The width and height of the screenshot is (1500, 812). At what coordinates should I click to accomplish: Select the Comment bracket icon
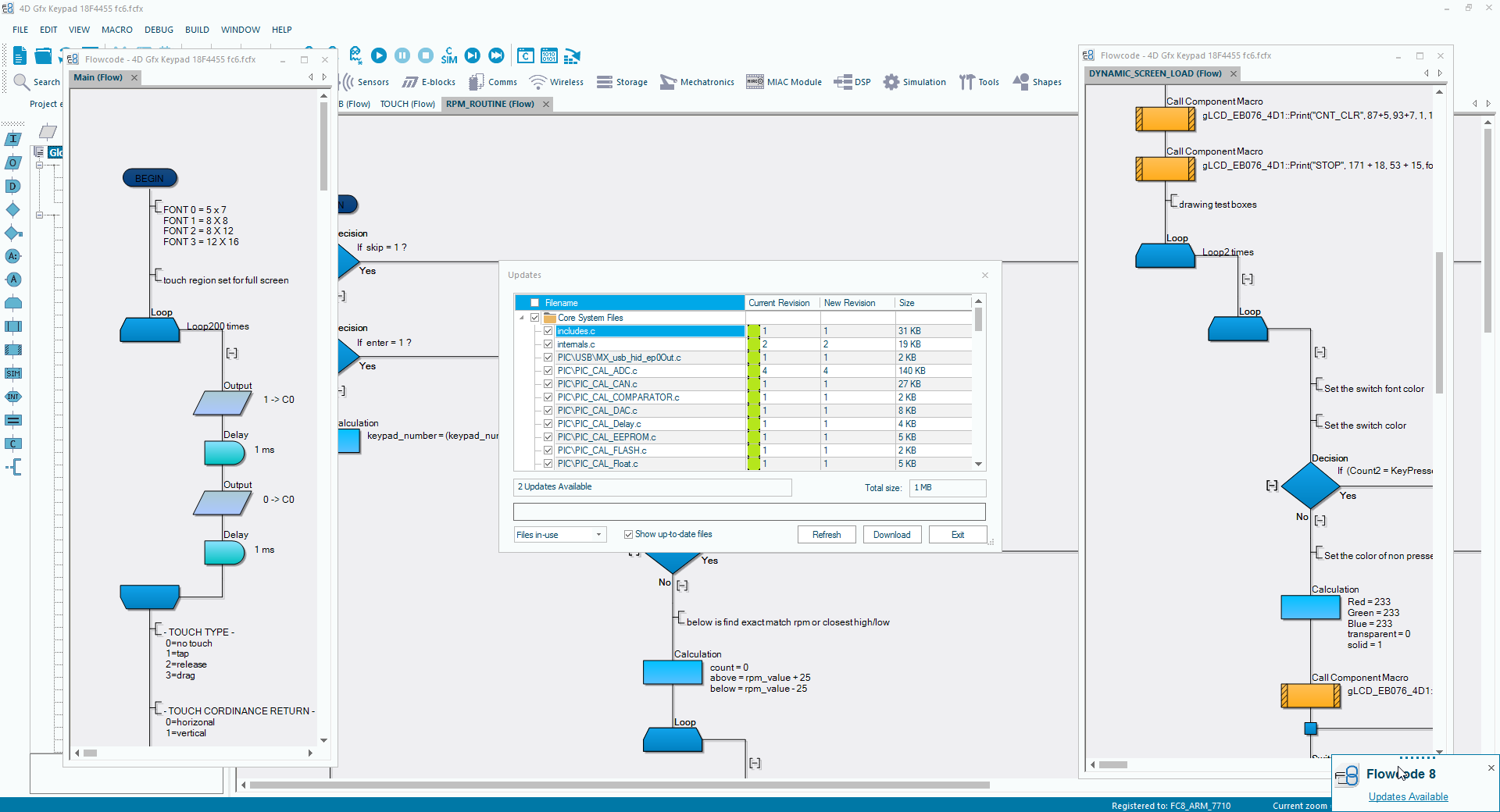[x=13, y=467]
